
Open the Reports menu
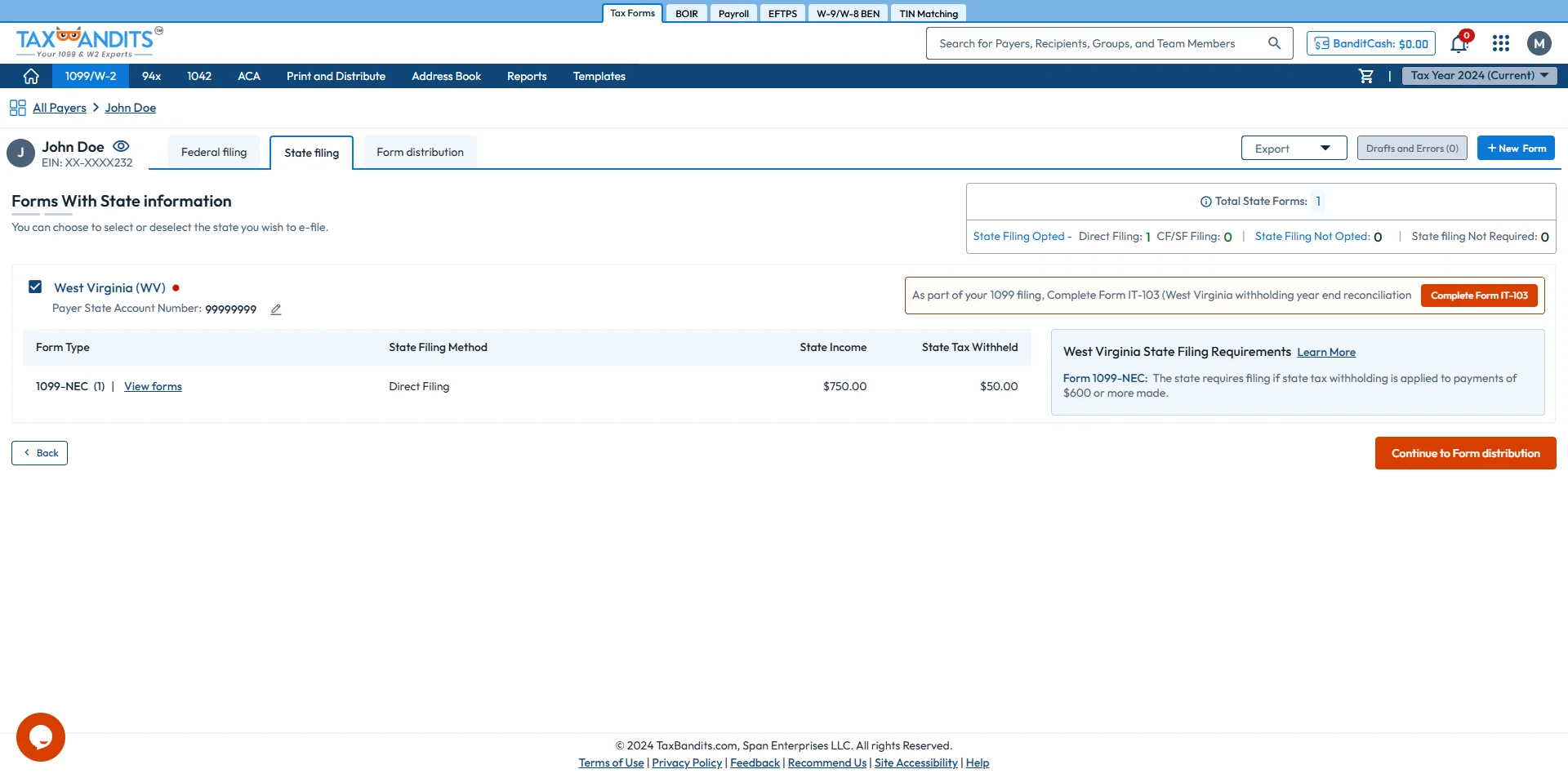pos(527,76)
